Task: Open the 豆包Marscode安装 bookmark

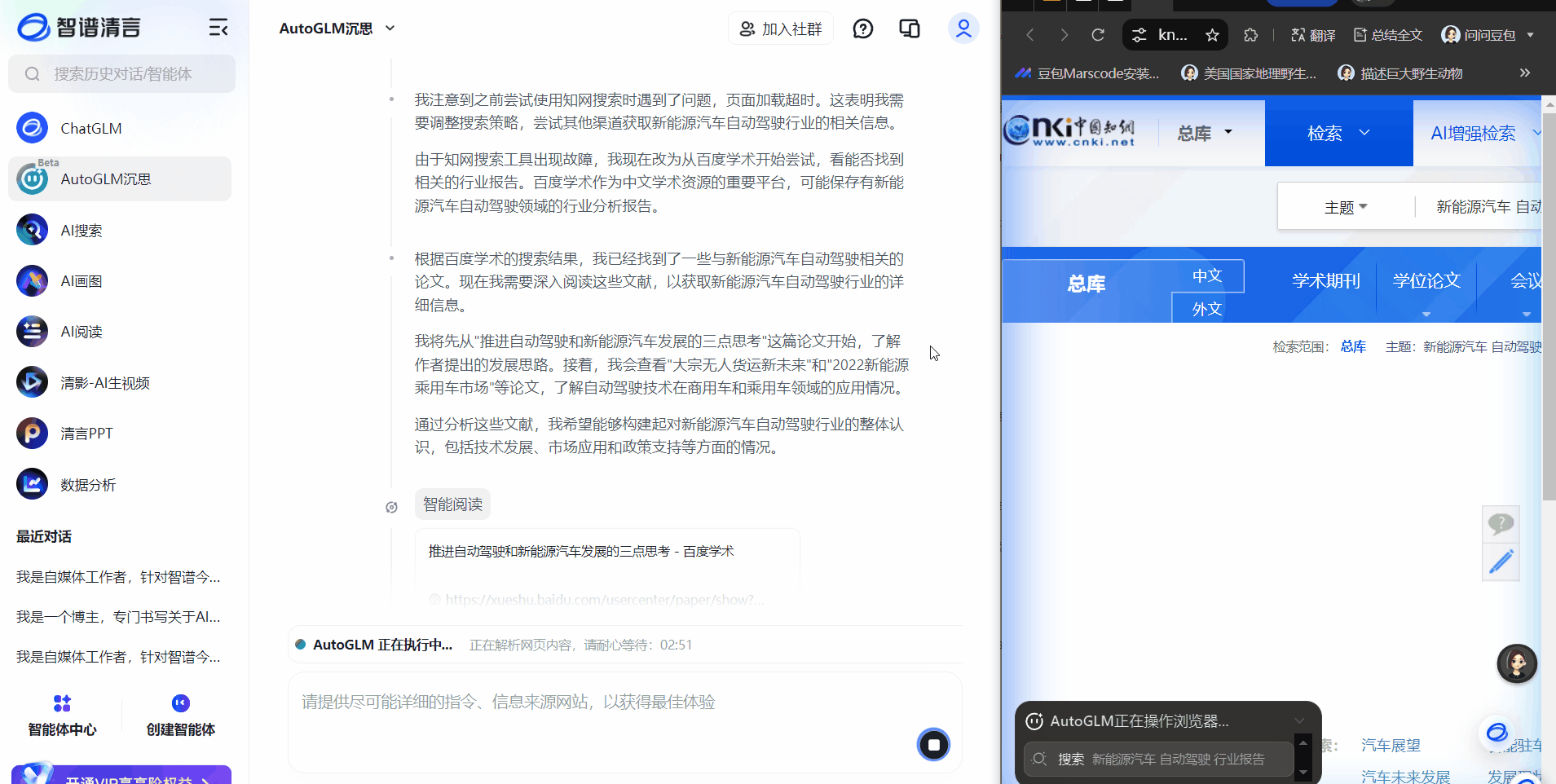Action: 1087,73
